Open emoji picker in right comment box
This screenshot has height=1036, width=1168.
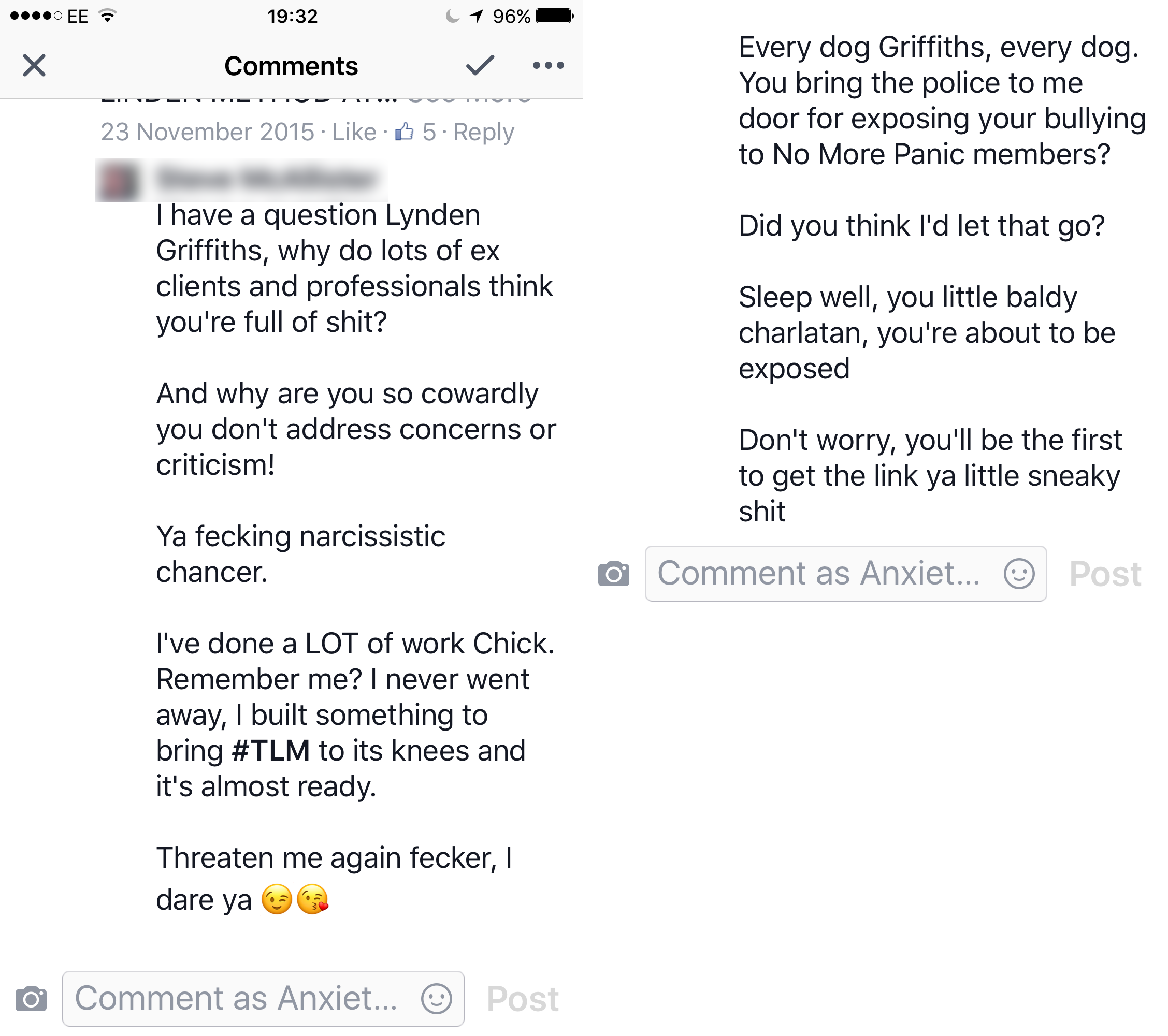(1019, 574)
